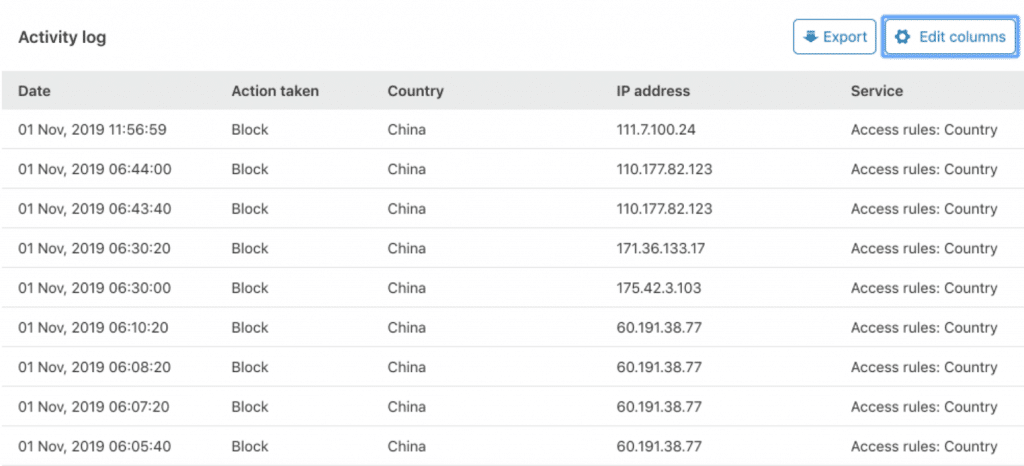Click China in the 06:30:00 row

(406, 288)
